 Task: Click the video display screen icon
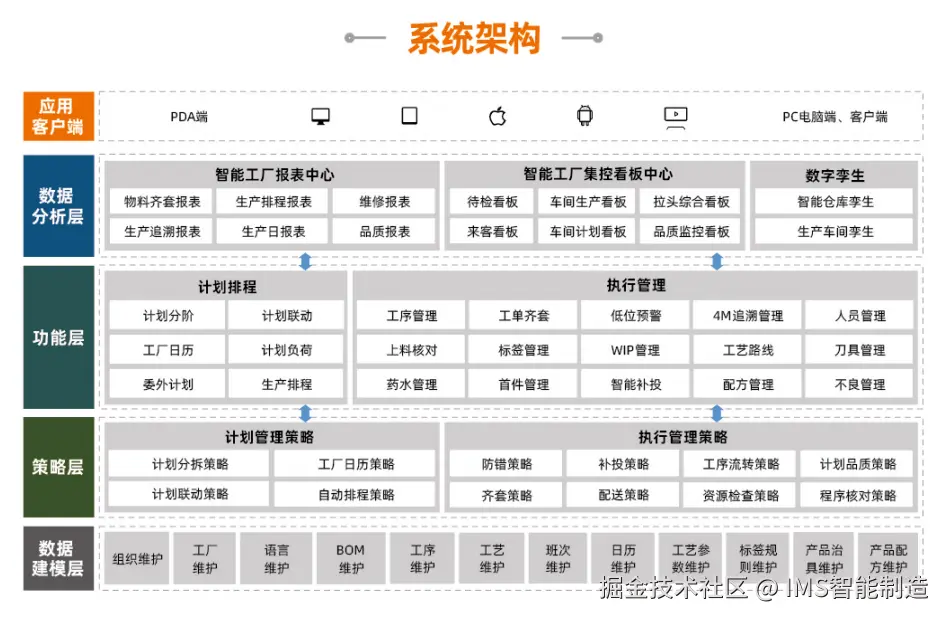675,118
